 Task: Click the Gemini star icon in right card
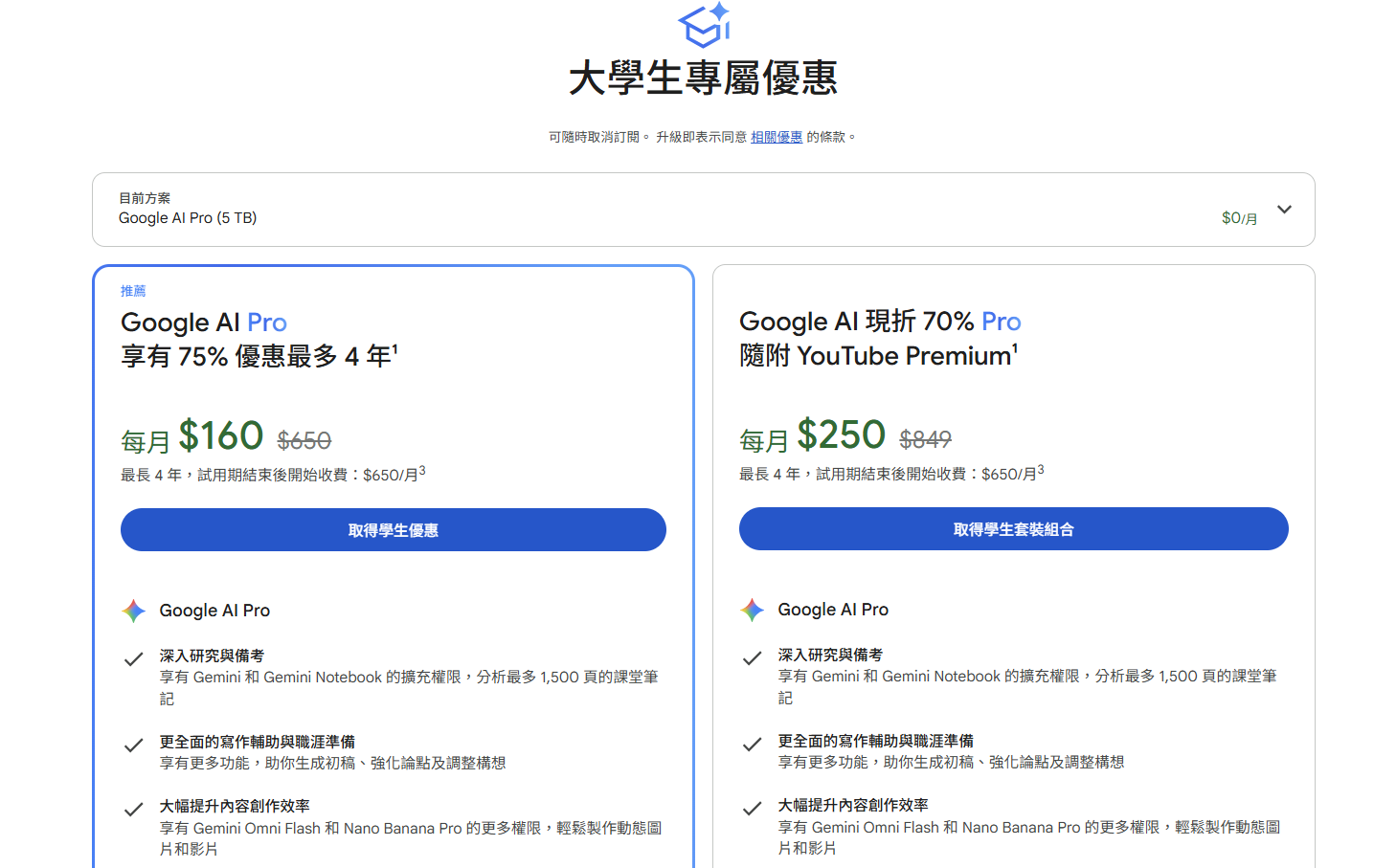click(x=753, y=610)
